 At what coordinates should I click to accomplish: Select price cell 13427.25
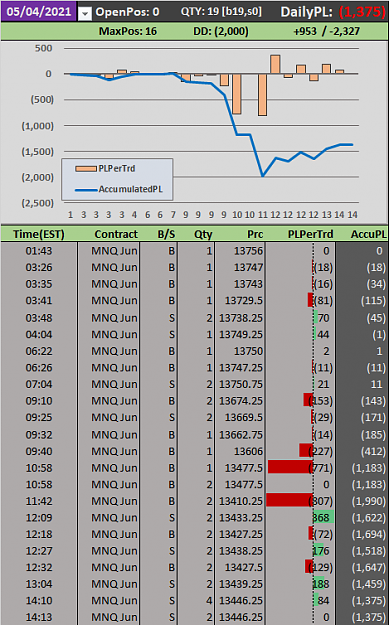240,534
